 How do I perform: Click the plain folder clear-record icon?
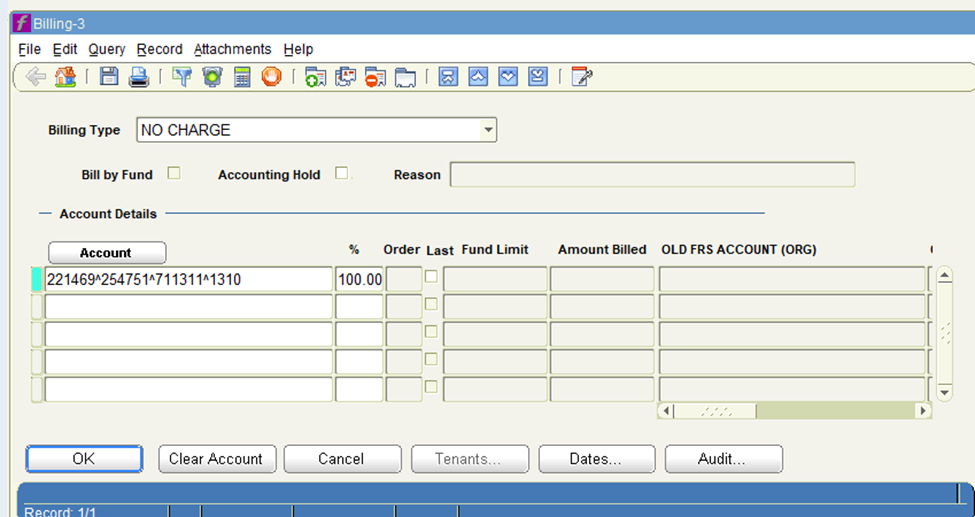(405, 78)
